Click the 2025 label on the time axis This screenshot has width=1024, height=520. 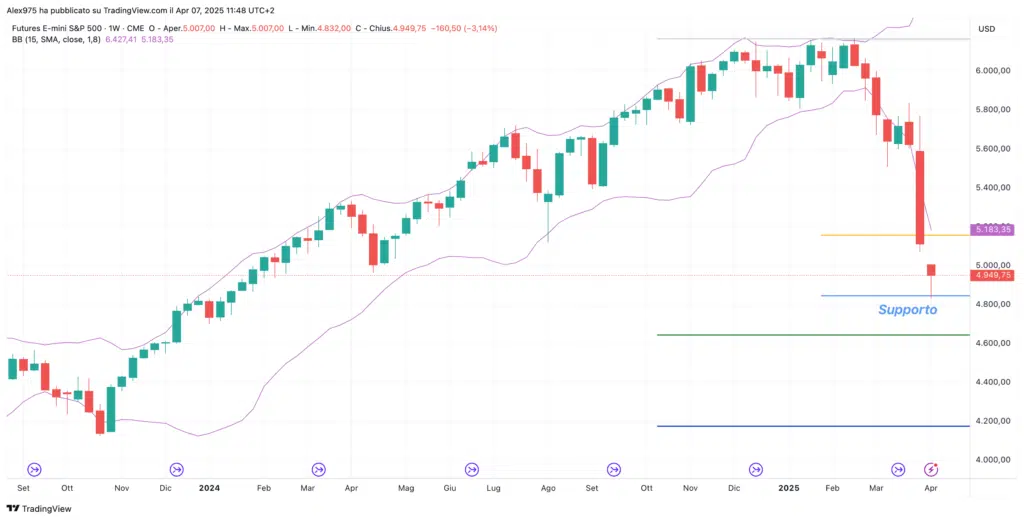[x=791, y=489]
